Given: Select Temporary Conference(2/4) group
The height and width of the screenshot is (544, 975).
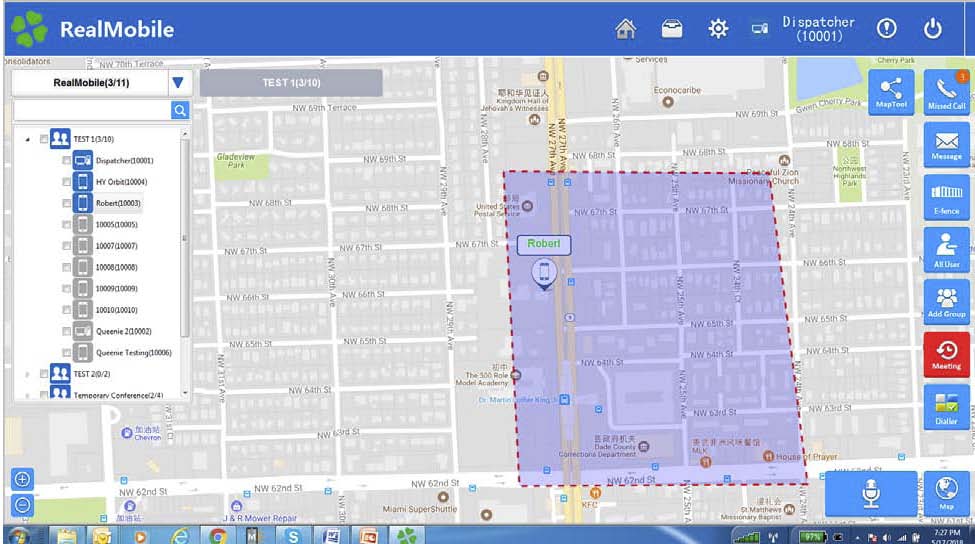Looking at the screenshot, I should (118, 395).
